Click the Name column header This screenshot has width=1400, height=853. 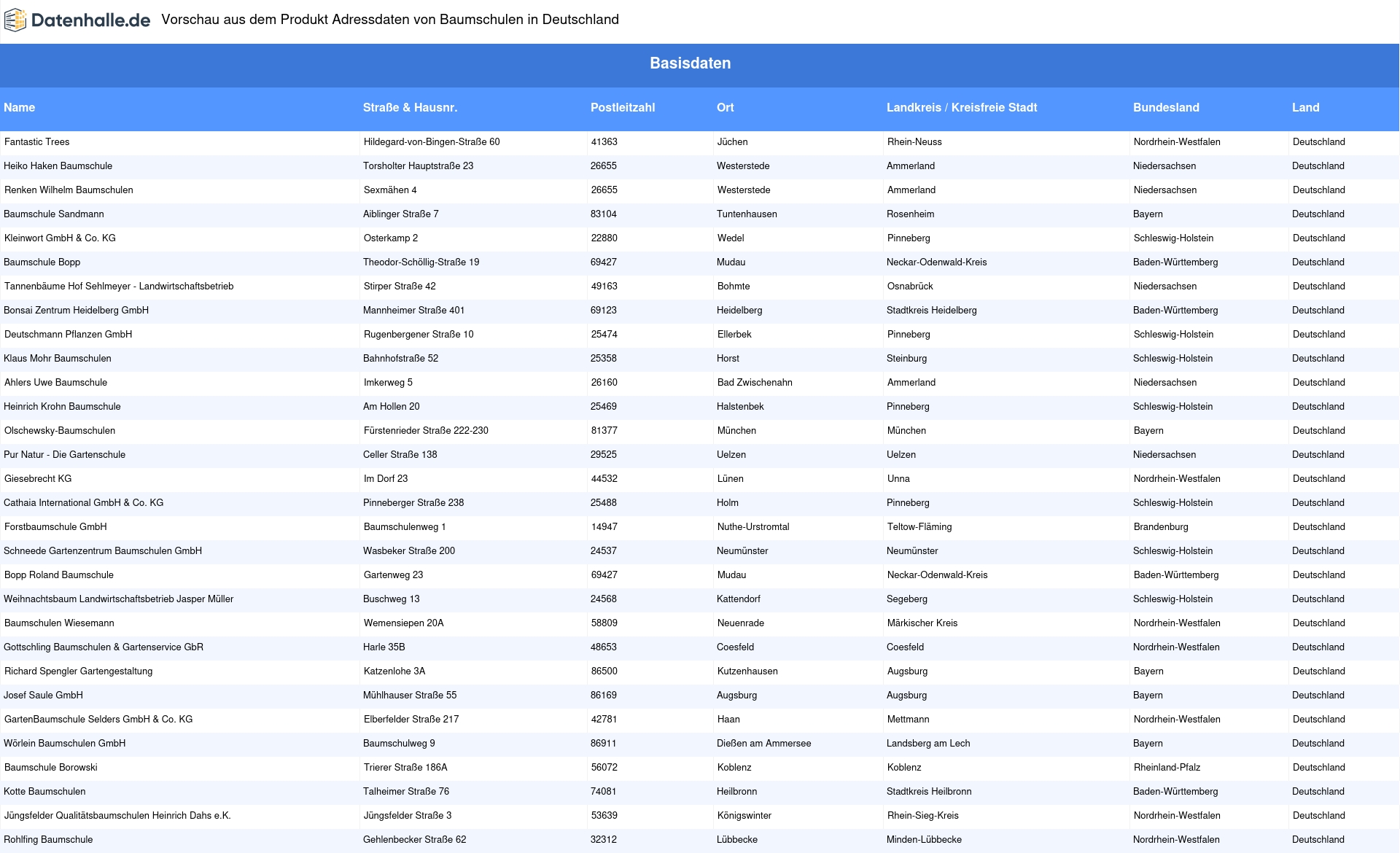[20, 108]
